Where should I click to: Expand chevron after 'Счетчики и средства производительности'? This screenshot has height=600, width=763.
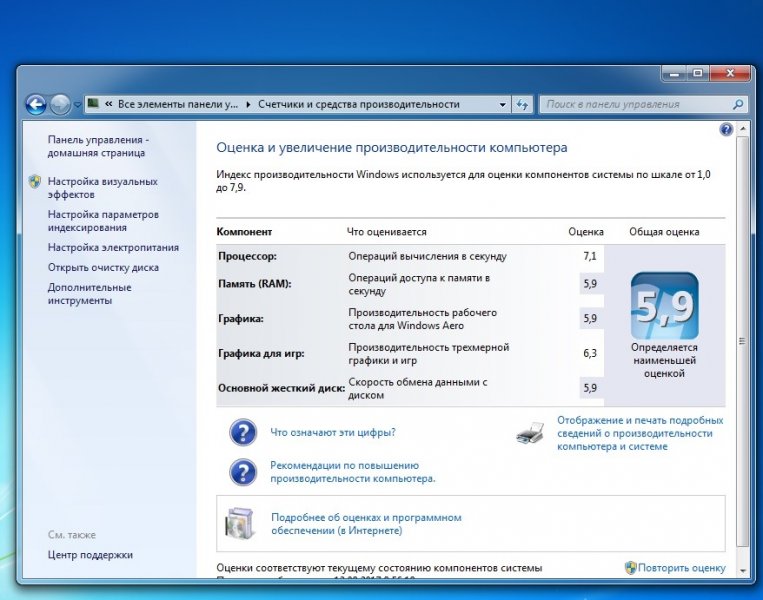click(469, 104)
